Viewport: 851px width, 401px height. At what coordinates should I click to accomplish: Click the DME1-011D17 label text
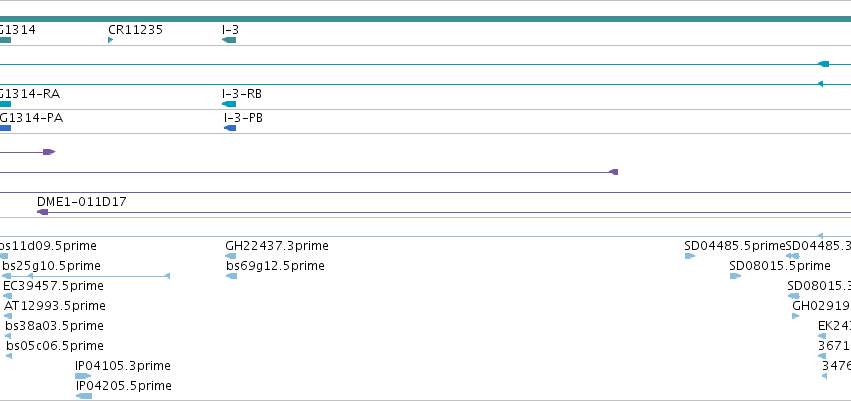click(82, 202)
